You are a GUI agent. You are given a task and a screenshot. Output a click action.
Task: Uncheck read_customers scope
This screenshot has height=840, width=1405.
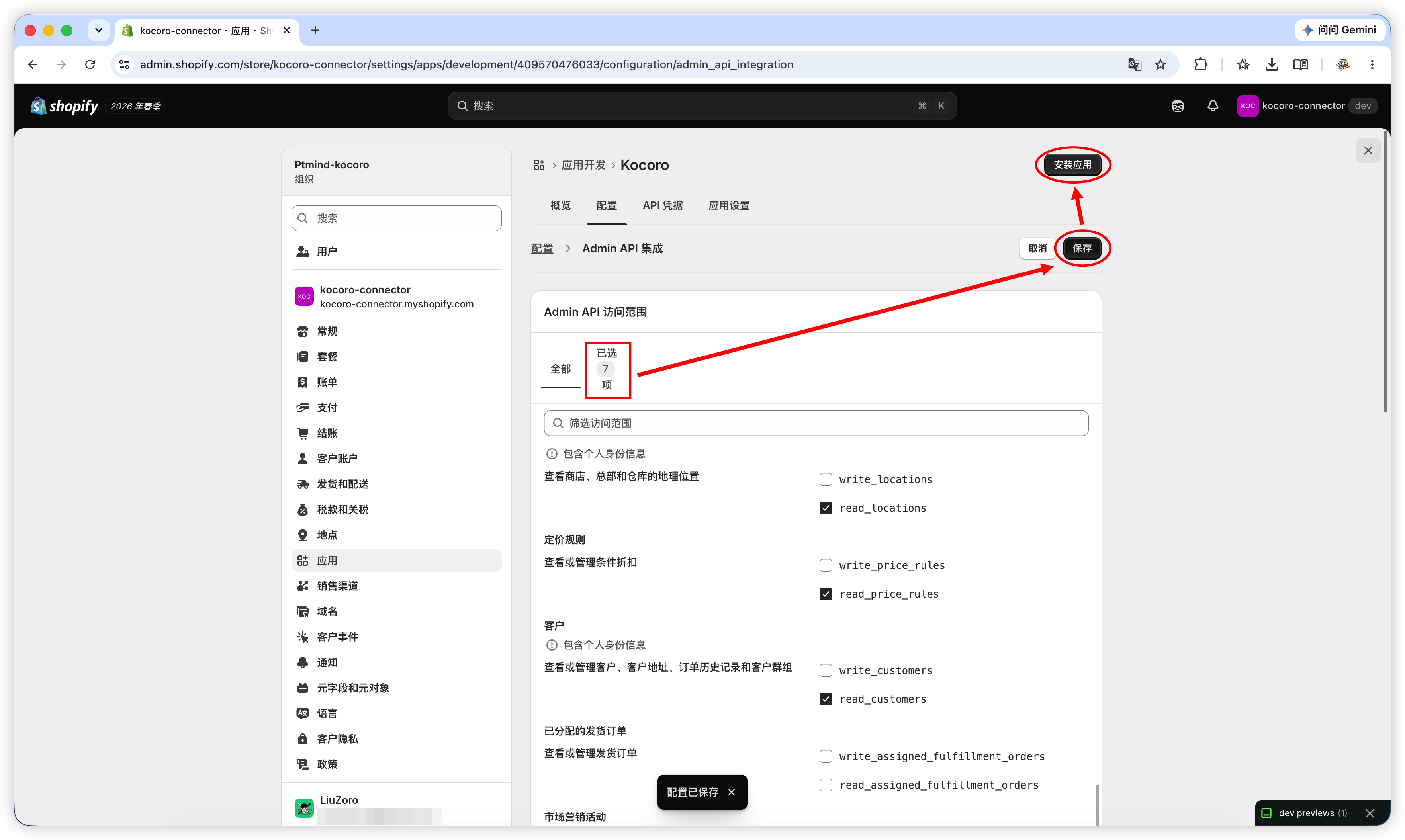point(826,699)
